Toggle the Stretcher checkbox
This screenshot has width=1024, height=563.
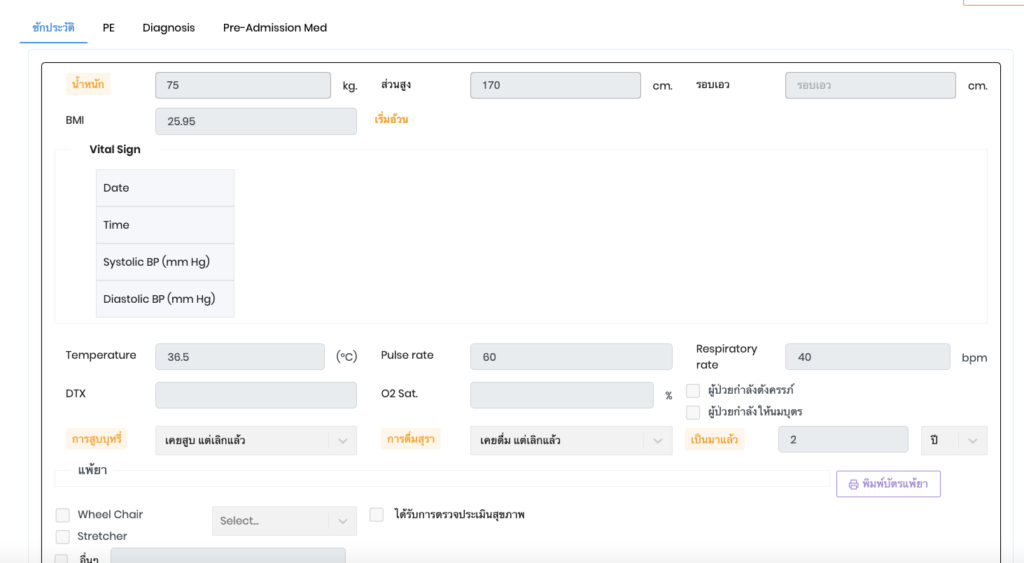pyautogui.click(x=62, y=537)
